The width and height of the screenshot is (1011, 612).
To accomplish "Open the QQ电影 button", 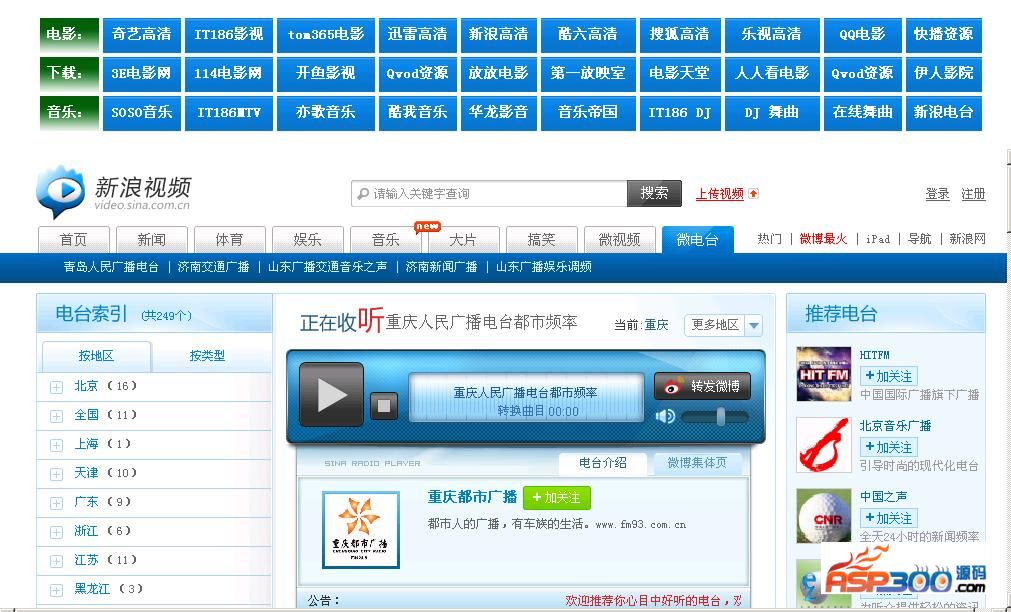I will [x=863, y=35].
